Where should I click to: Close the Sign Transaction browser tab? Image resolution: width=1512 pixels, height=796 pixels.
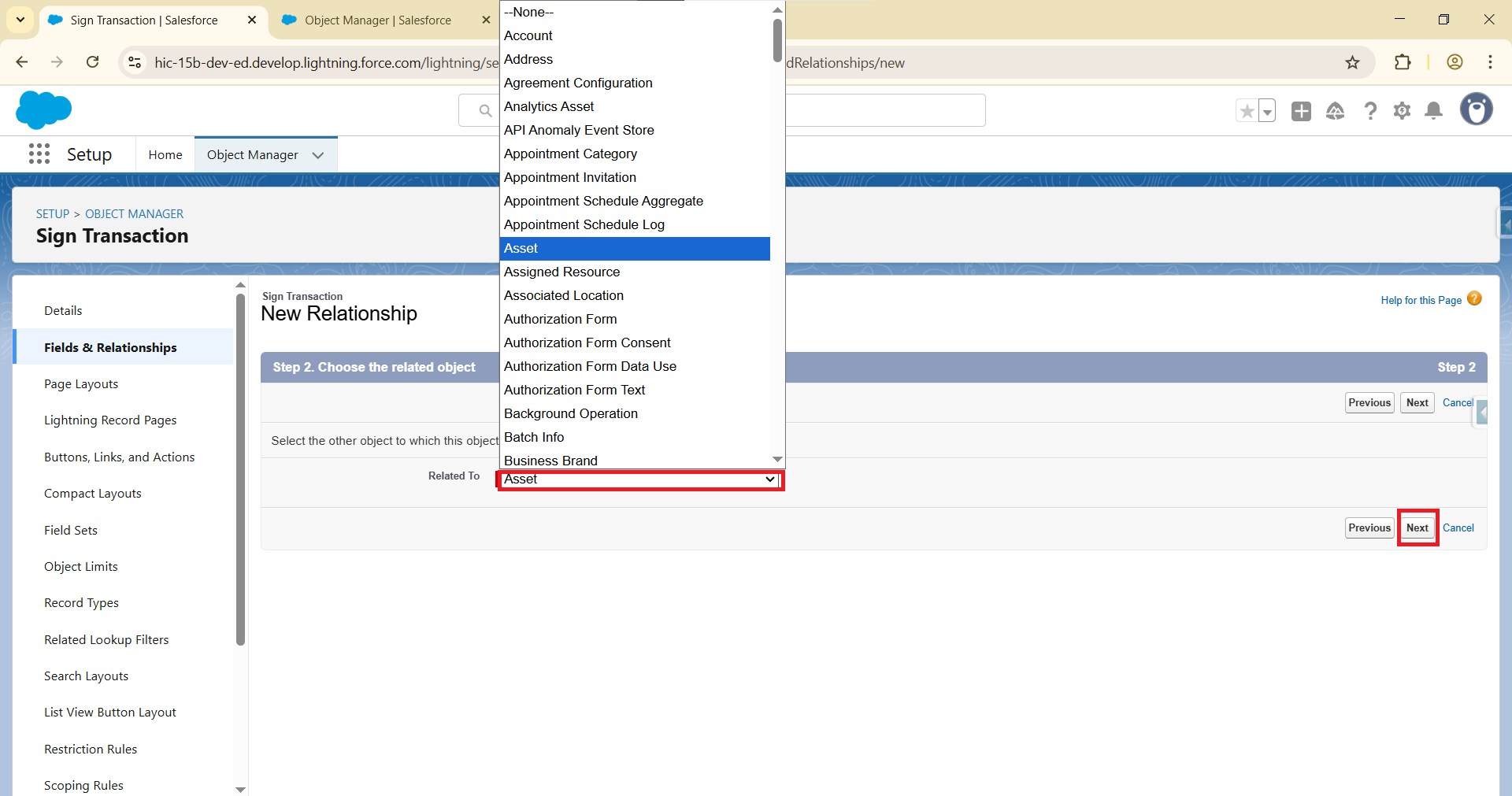252,20
